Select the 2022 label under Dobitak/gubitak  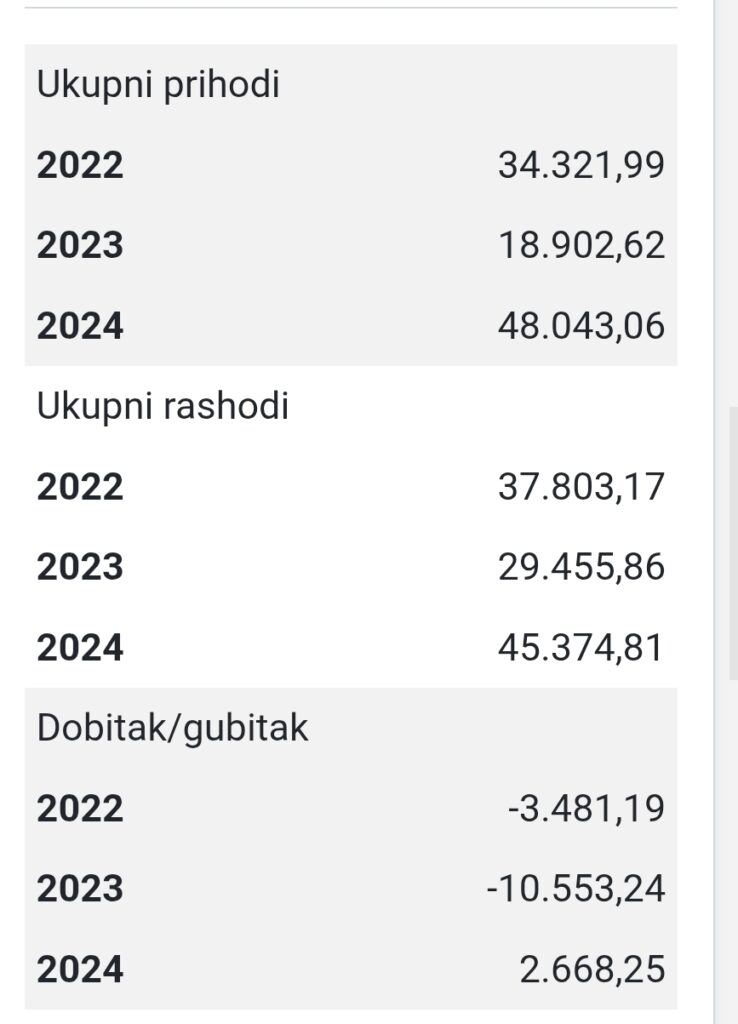80,808
